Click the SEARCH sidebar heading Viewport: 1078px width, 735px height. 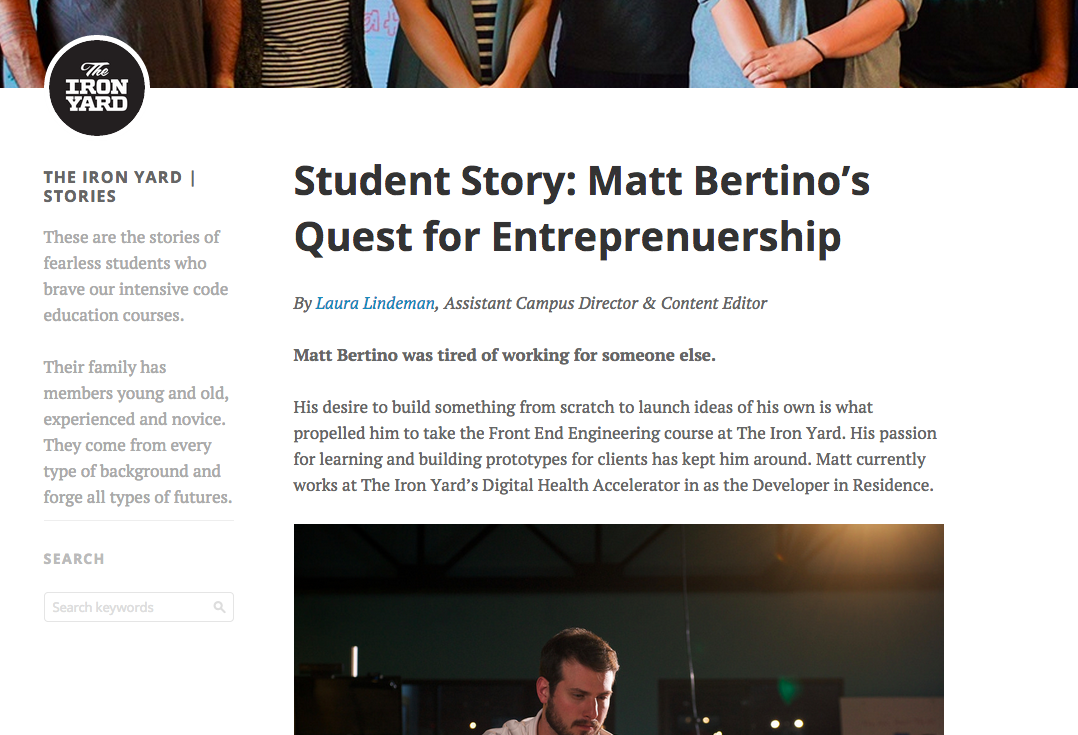click(74, 559)
